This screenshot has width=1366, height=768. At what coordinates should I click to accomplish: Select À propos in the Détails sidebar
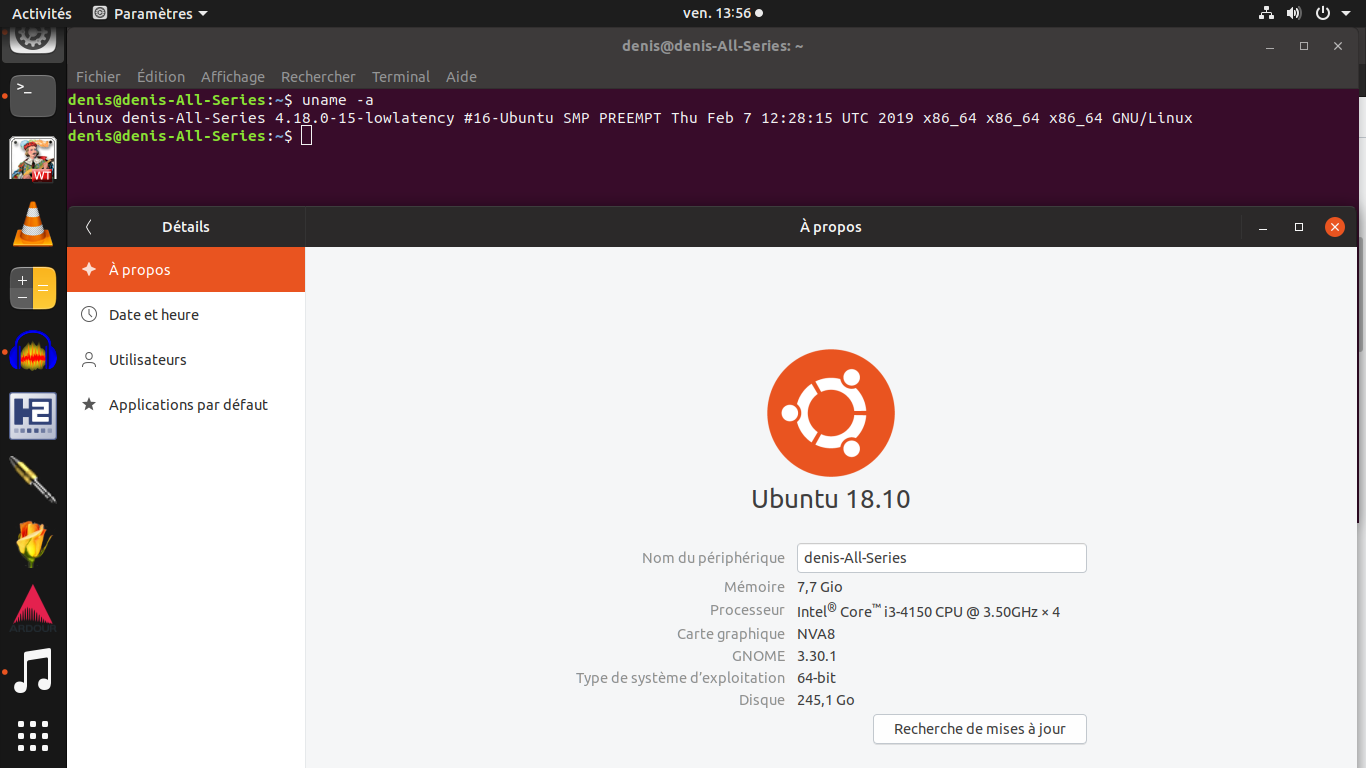tap(186, 270)
